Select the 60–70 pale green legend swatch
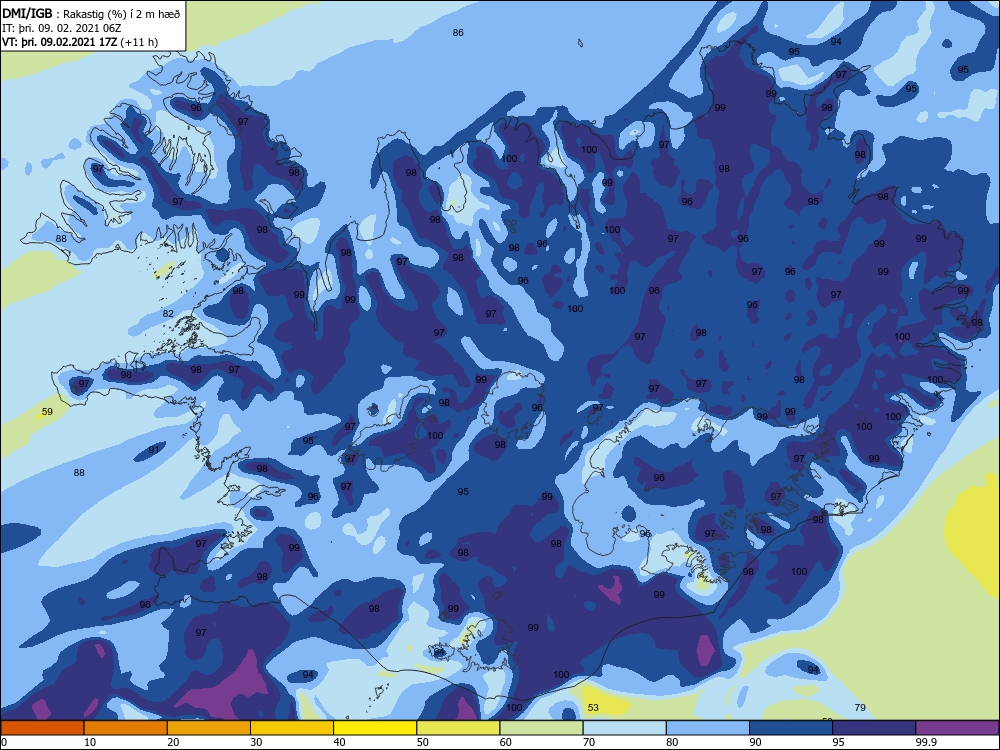 [541, 728]
